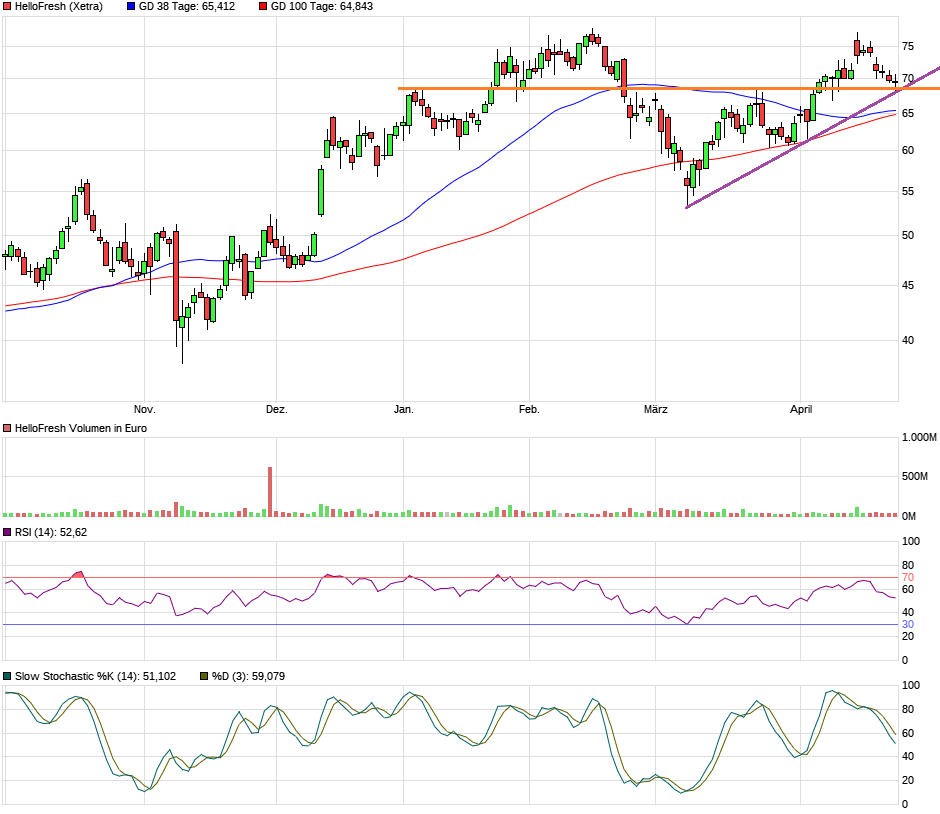Click the red HelloFresh (Xetra) legend swatch
940x814 pixels.
pyautogui.click(x=7, y=7)
